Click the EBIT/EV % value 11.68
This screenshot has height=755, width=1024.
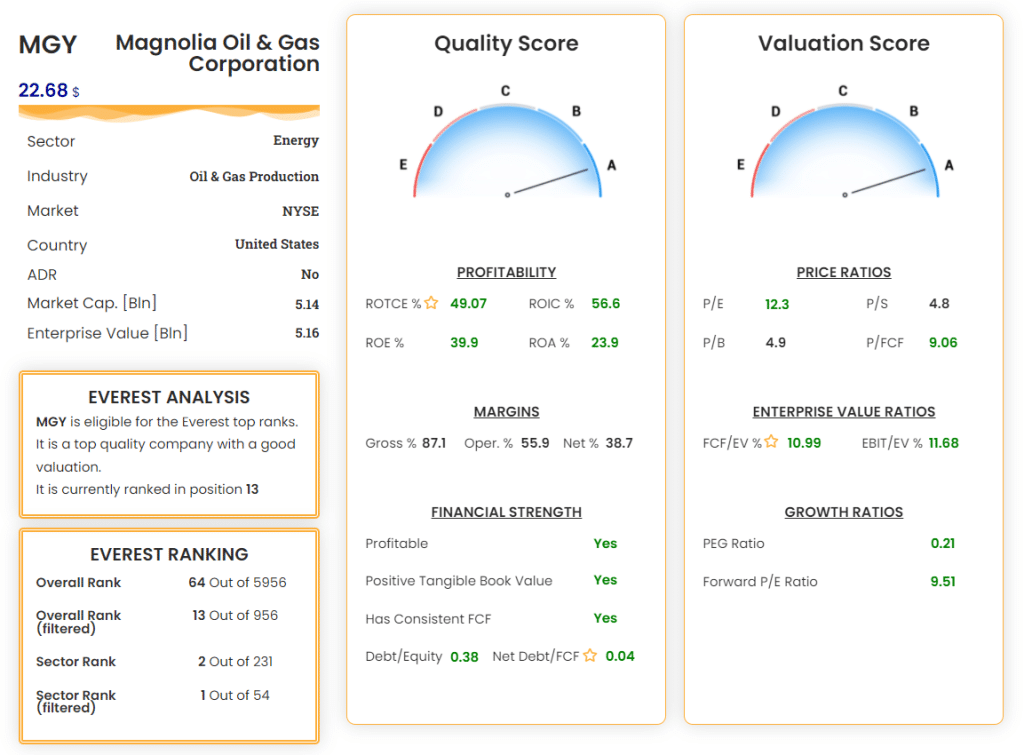[944, 443]
